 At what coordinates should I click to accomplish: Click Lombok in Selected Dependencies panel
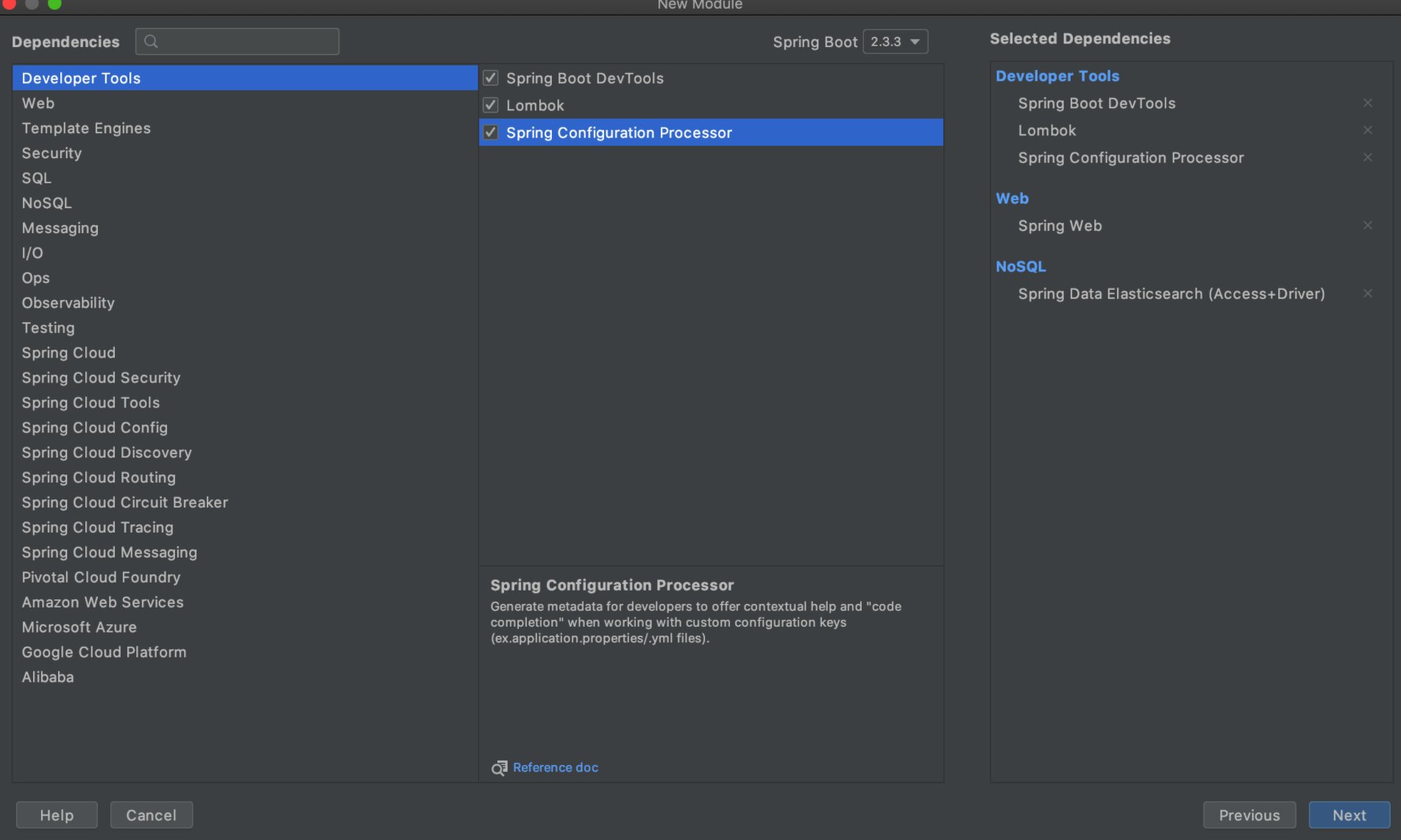1047,130
